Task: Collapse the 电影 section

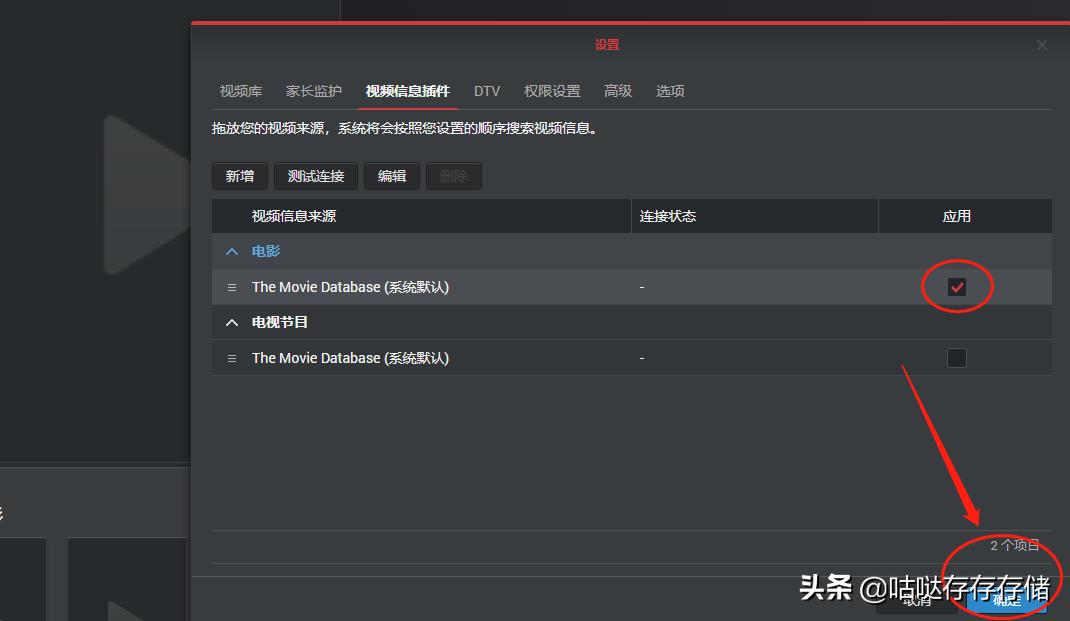Action: pos(232,251)
